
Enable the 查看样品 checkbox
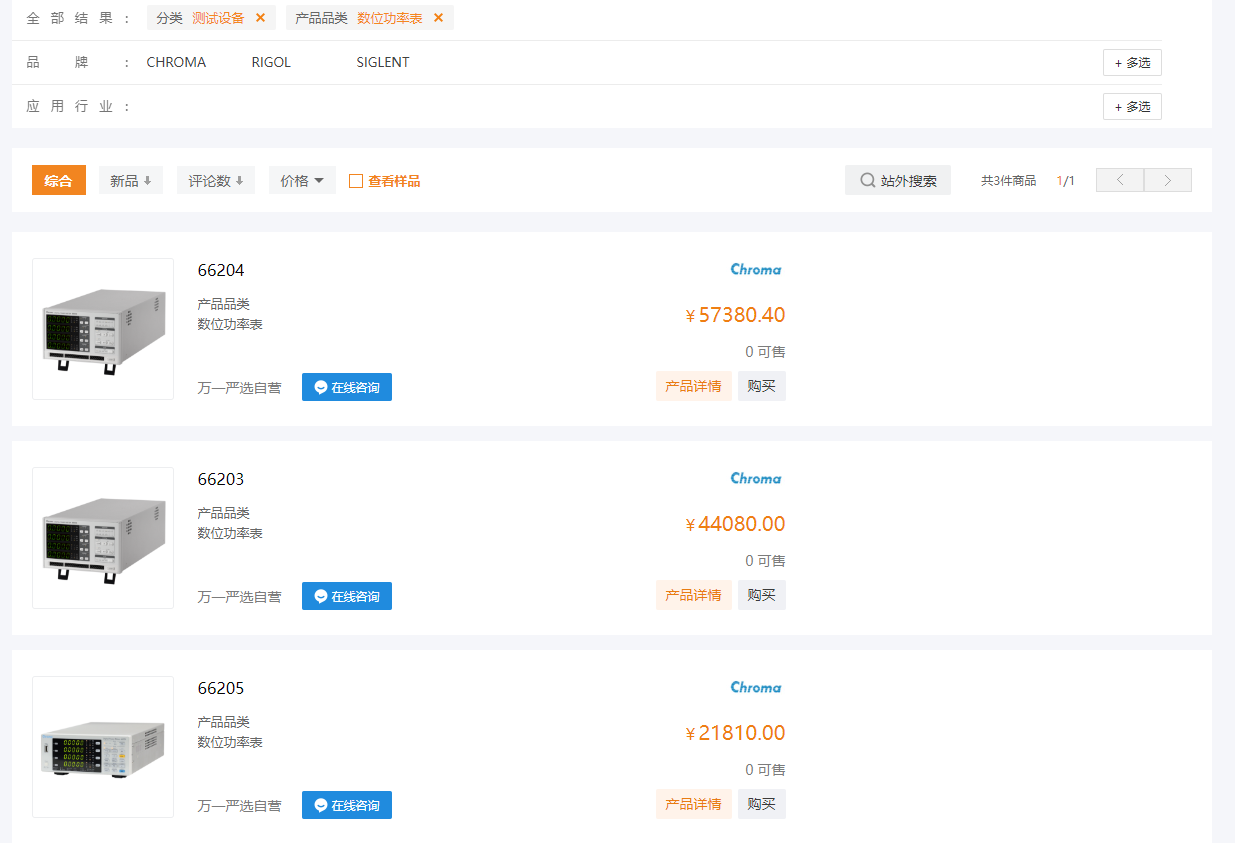click(x=355, y=181)
